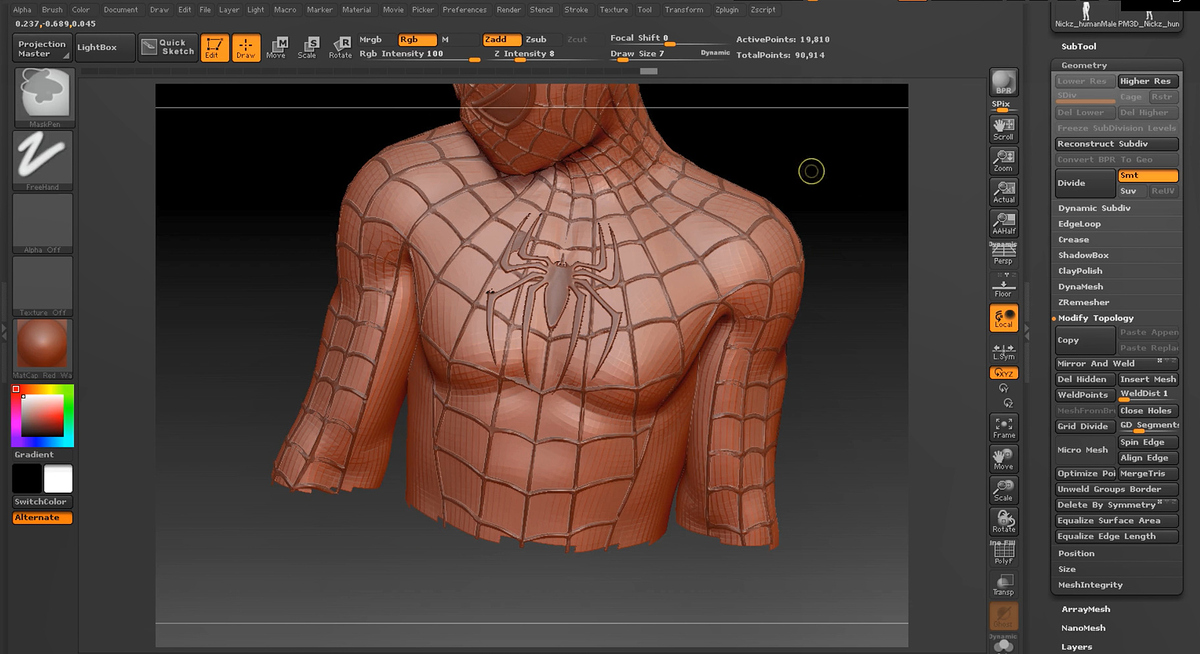Click the right-shelf Rotate view icon
The height and width of the screenshot is (654, 1200).
pos(1004,521)
